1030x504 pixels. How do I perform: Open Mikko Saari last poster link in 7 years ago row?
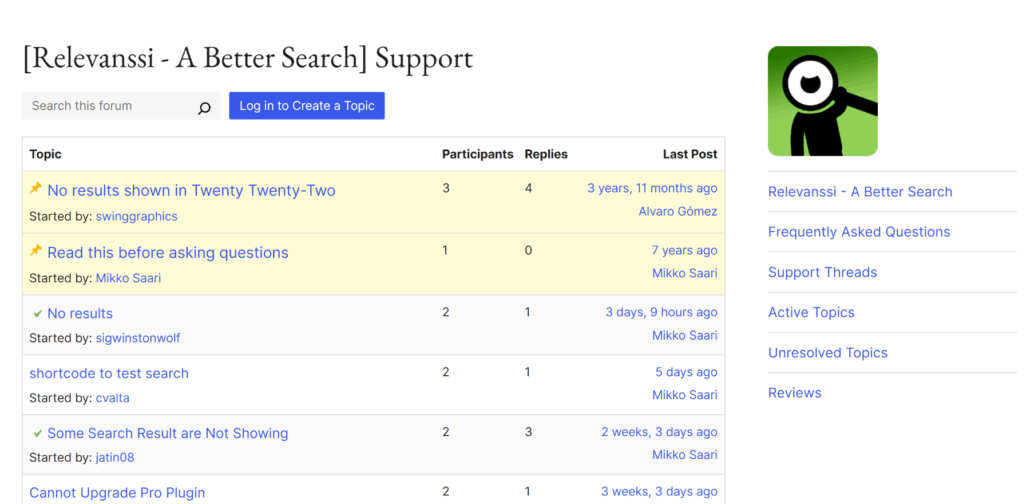684,273
